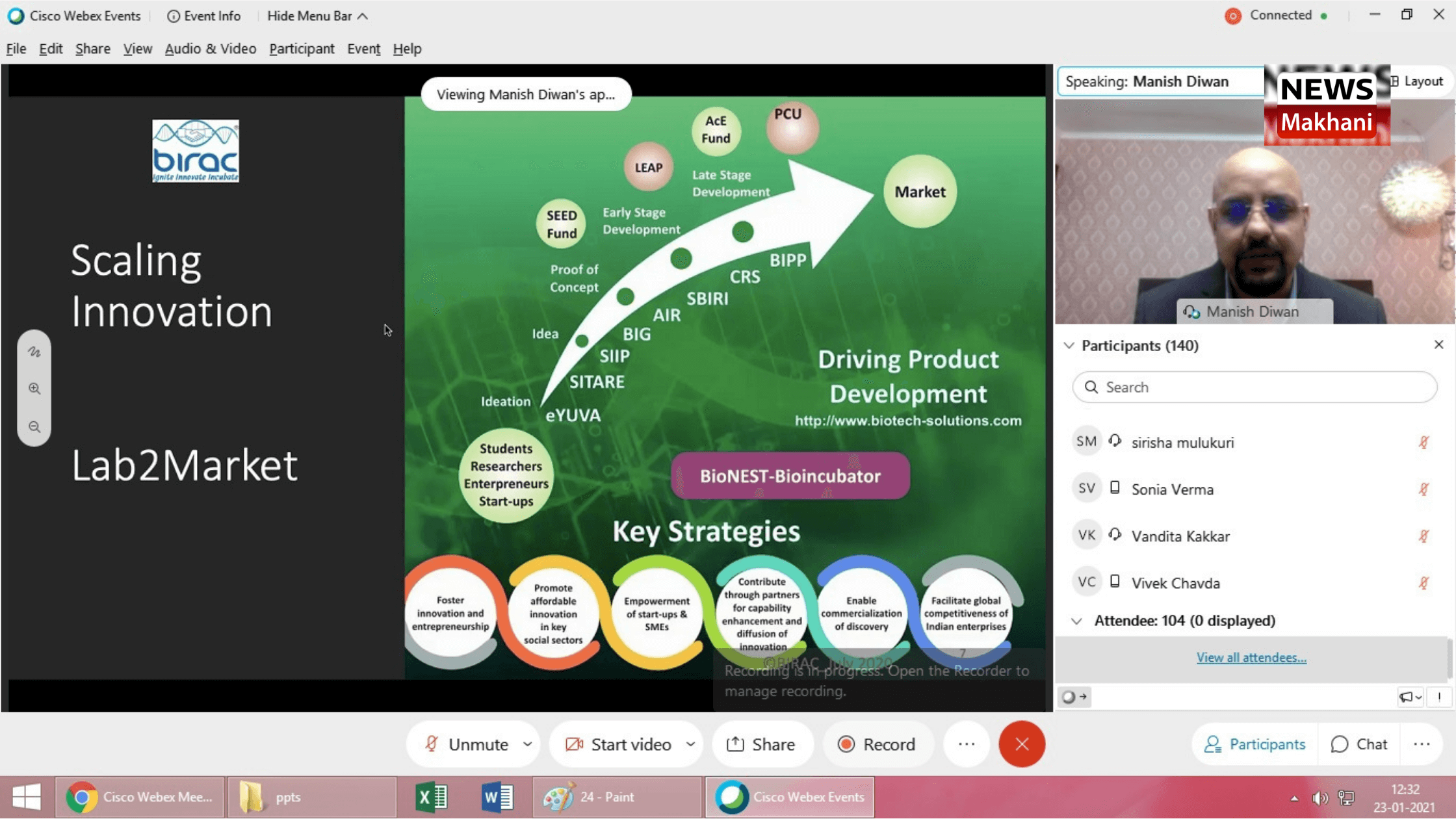Open the Audio & Video menu
Screen dimensions: 1456x819
tap(210, 49)
